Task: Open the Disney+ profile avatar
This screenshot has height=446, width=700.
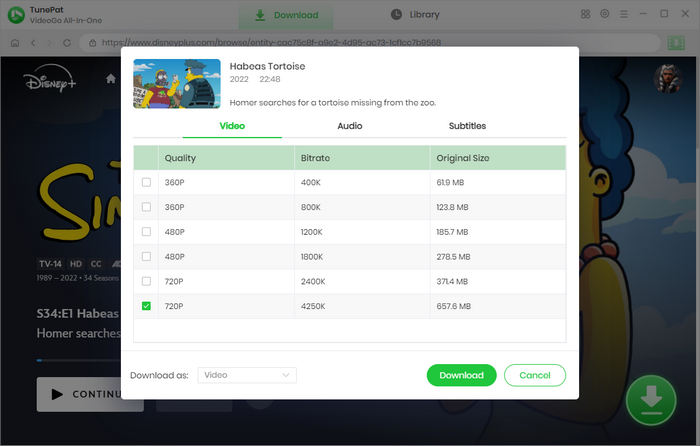Action: pos(667,79)
